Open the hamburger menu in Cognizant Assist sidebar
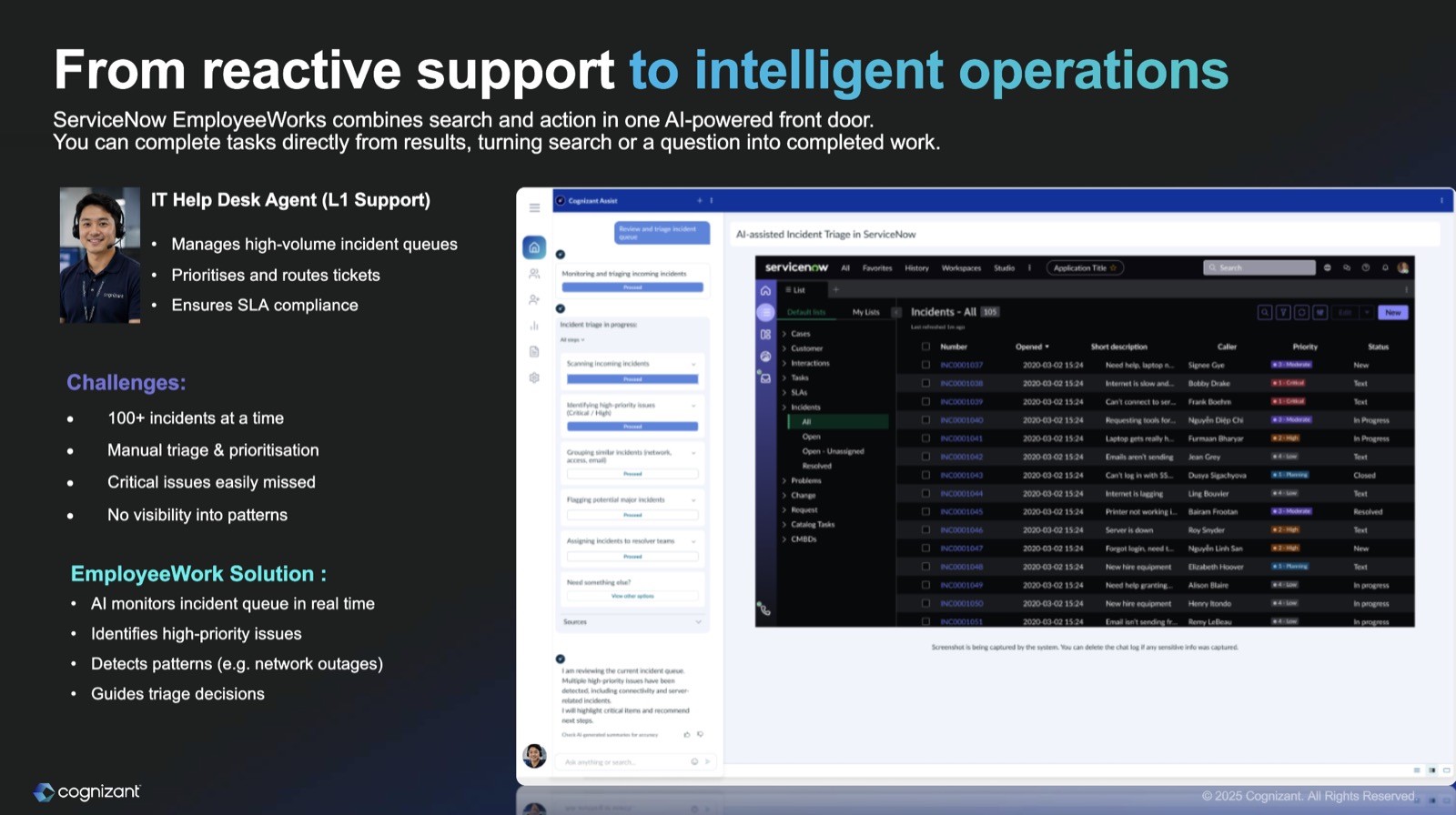The width and height of the screenshot is (1456, 815). 534,207
